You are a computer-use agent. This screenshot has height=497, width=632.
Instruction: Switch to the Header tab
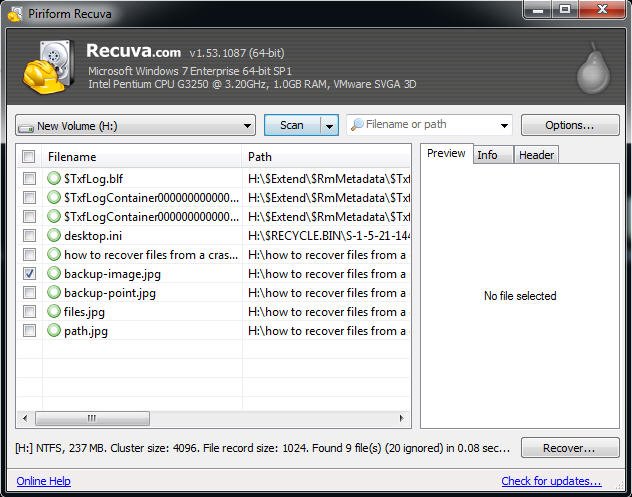click(536, 155)
